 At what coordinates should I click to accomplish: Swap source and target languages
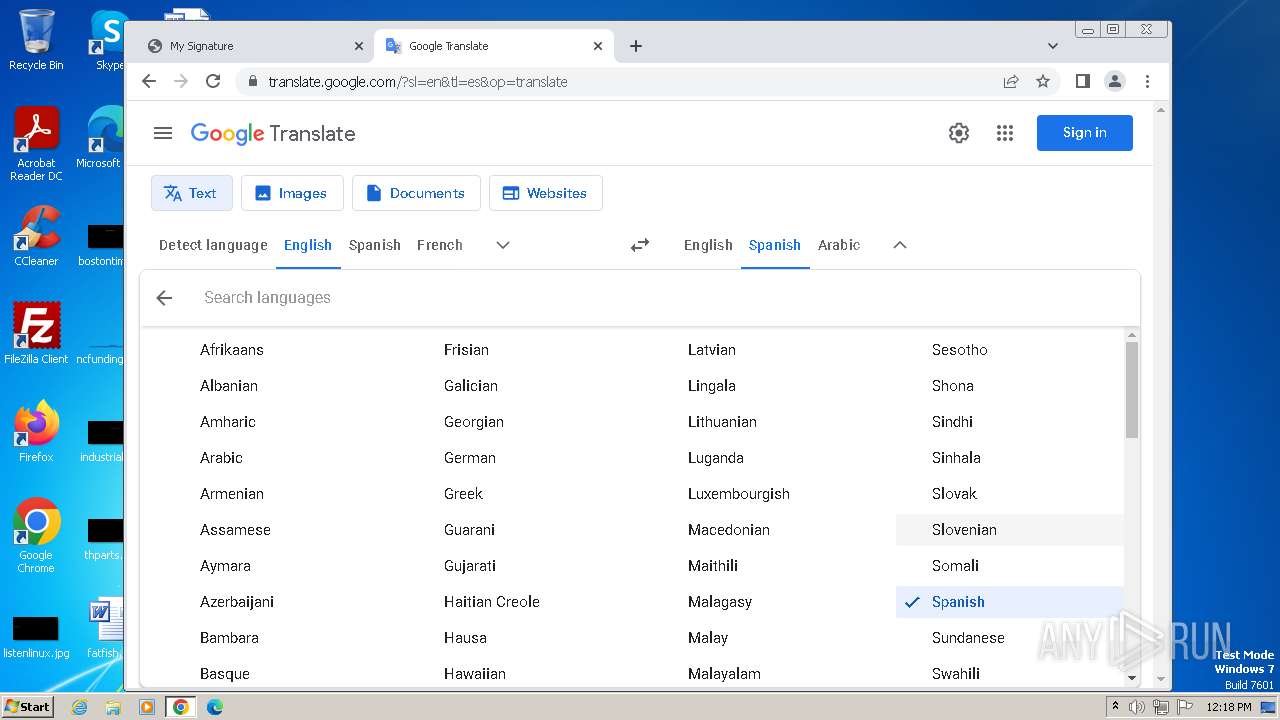coord(640,245)
